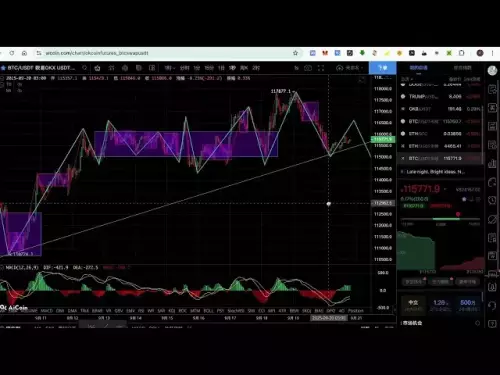The width and height of the screenshot is (500, 375).
Task: Toggle favorite star beside the 115771.9 price
Action: click(x=464, y=199)
